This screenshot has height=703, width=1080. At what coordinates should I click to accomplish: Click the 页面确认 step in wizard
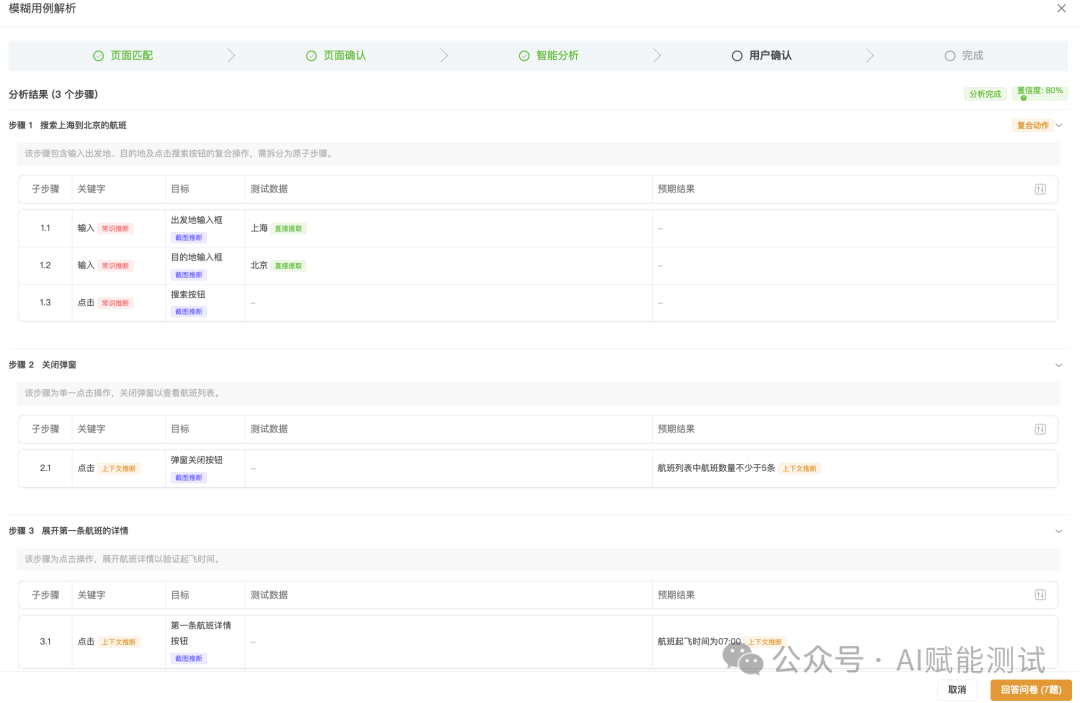coord(336,56)
